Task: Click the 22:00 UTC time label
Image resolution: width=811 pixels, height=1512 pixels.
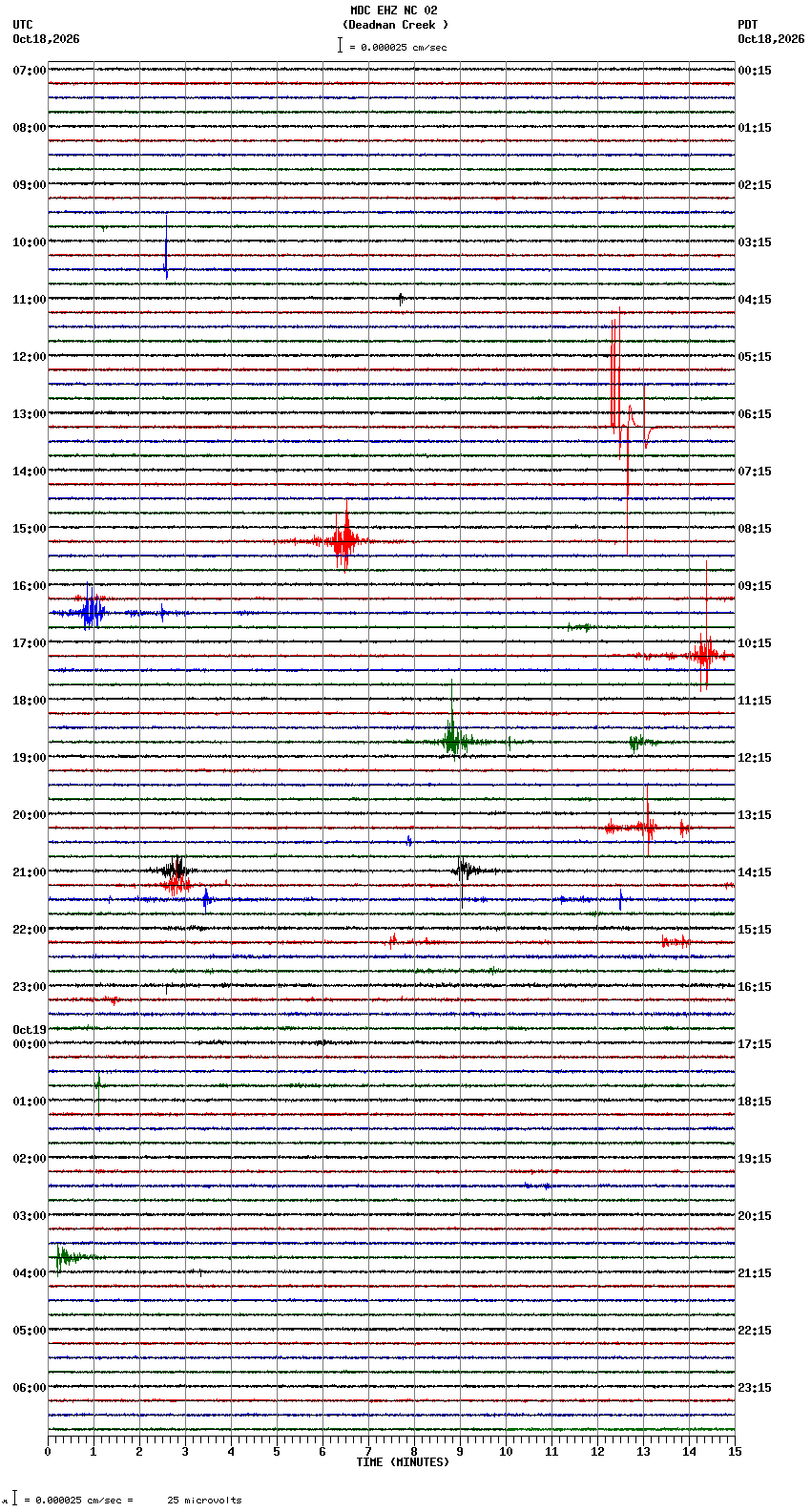Action: (30, 930)
